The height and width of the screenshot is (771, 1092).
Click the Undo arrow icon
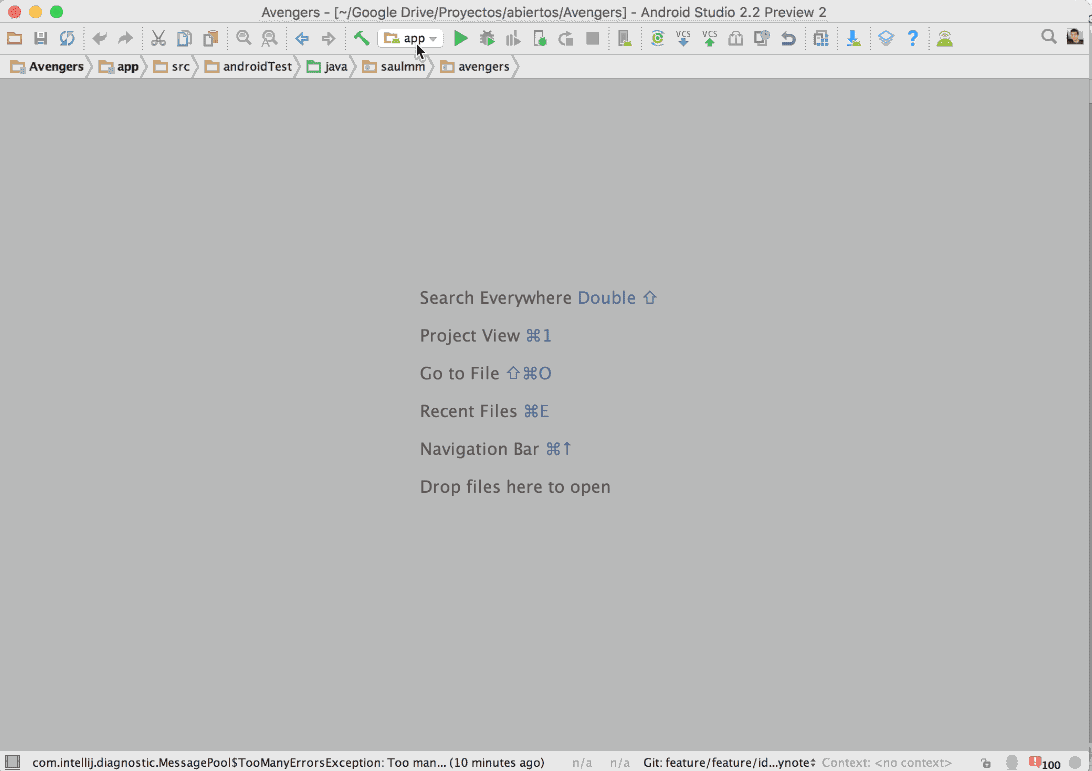[x=100, y=38]
